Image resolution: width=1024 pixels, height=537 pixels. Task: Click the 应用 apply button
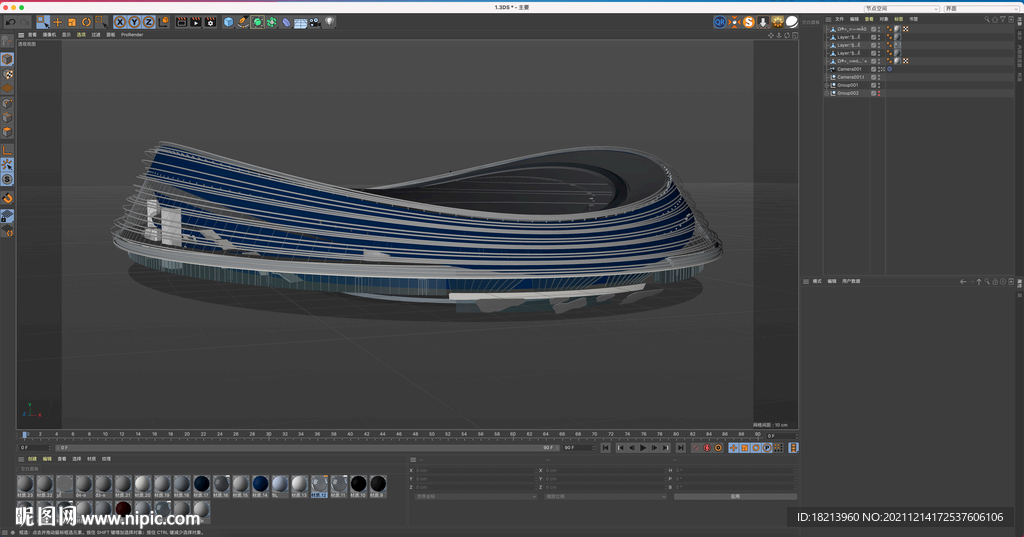point(735,496)
